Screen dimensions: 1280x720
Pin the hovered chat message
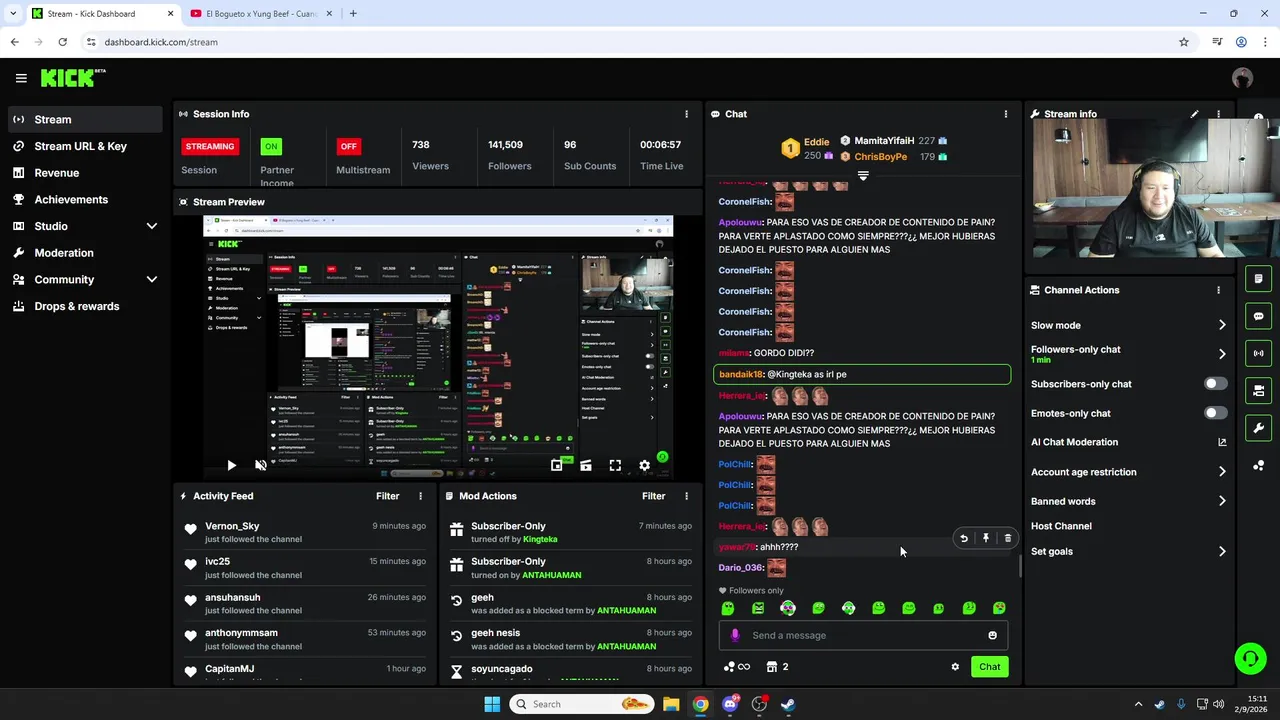[986, 538]
